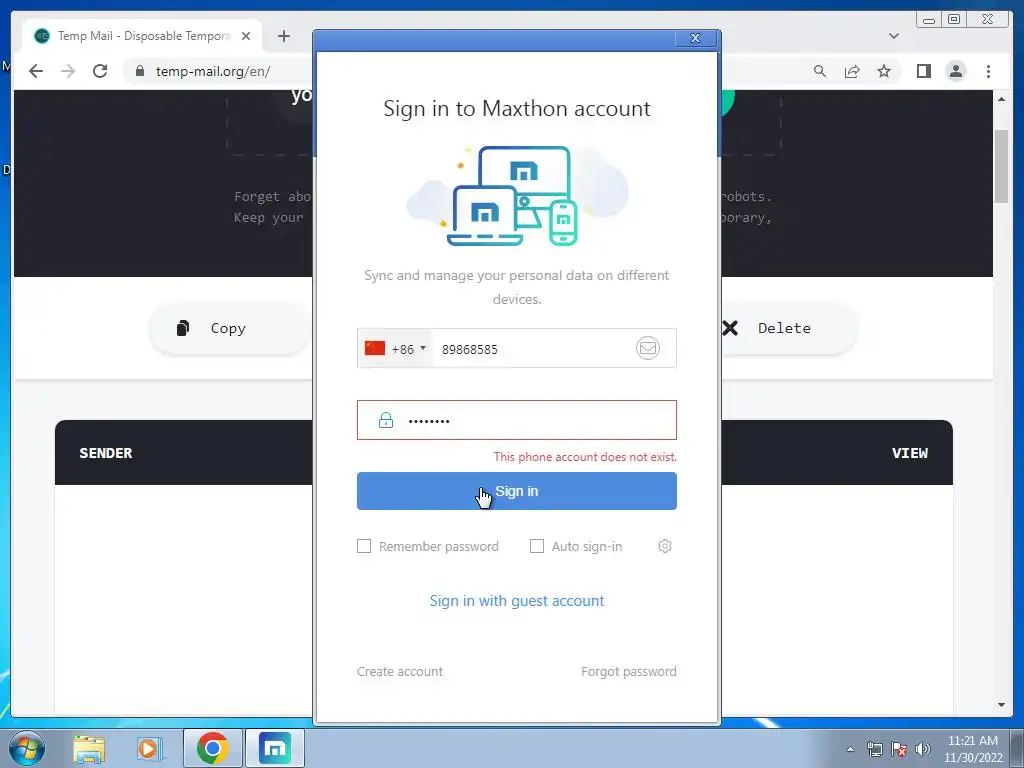Close the Temp Mail tab
1024x768 pixels.
246,36
